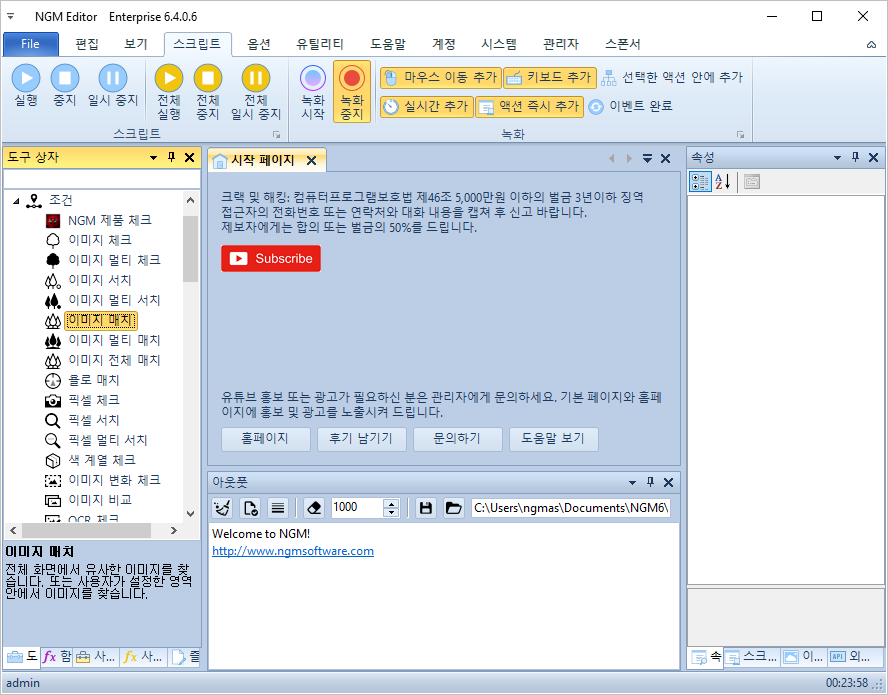888x695 pixels.
Task: Open 녹화 group dialog launcher
Action: click(x=740, y=134)
